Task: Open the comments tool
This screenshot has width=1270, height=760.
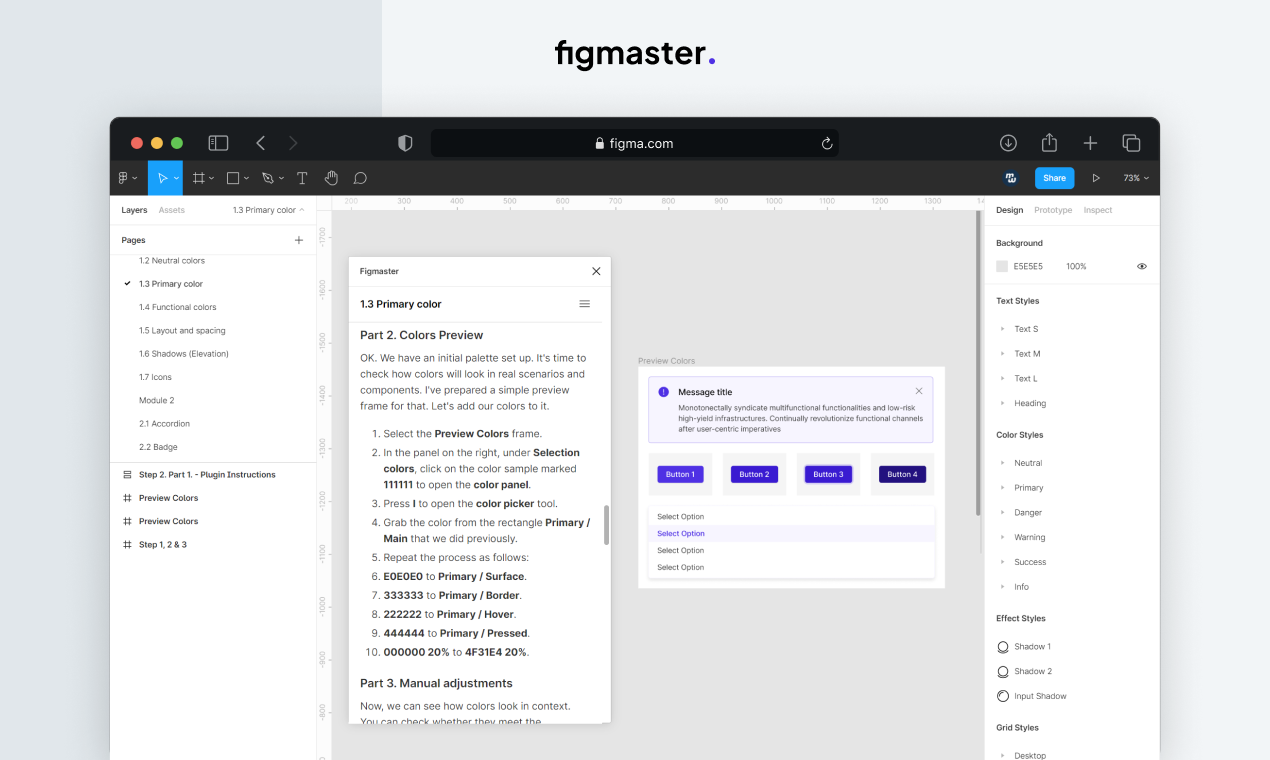Action: tap(360, 177)
